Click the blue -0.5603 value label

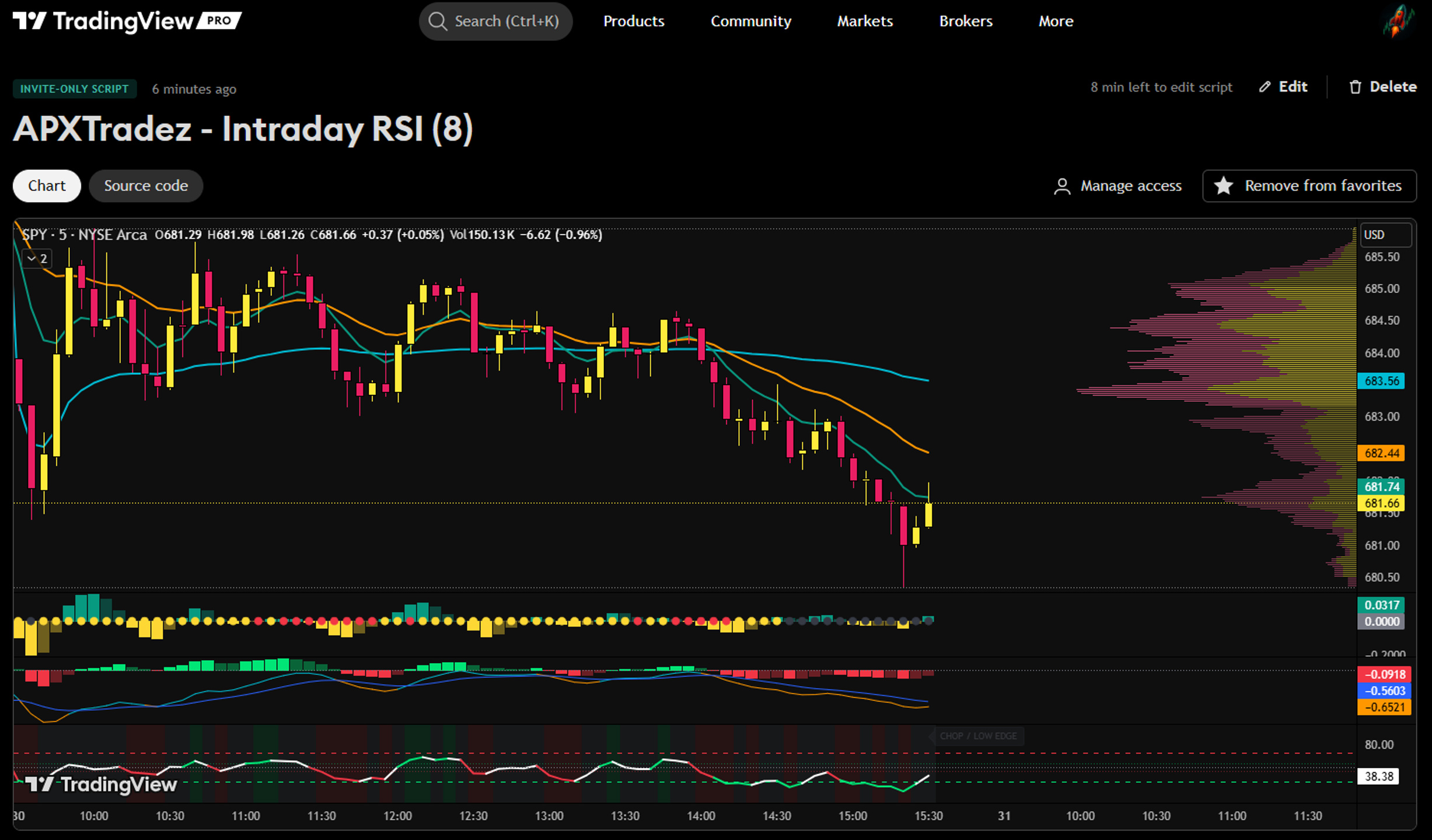[x=1384, y=691]
